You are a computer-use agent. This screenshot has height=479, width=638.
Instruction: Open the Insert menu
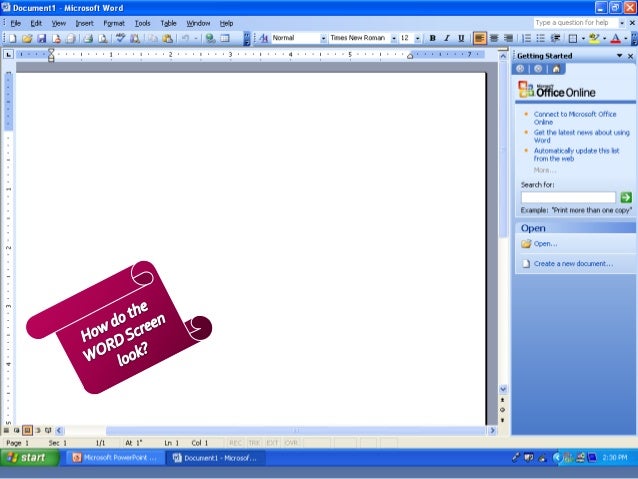84,23
